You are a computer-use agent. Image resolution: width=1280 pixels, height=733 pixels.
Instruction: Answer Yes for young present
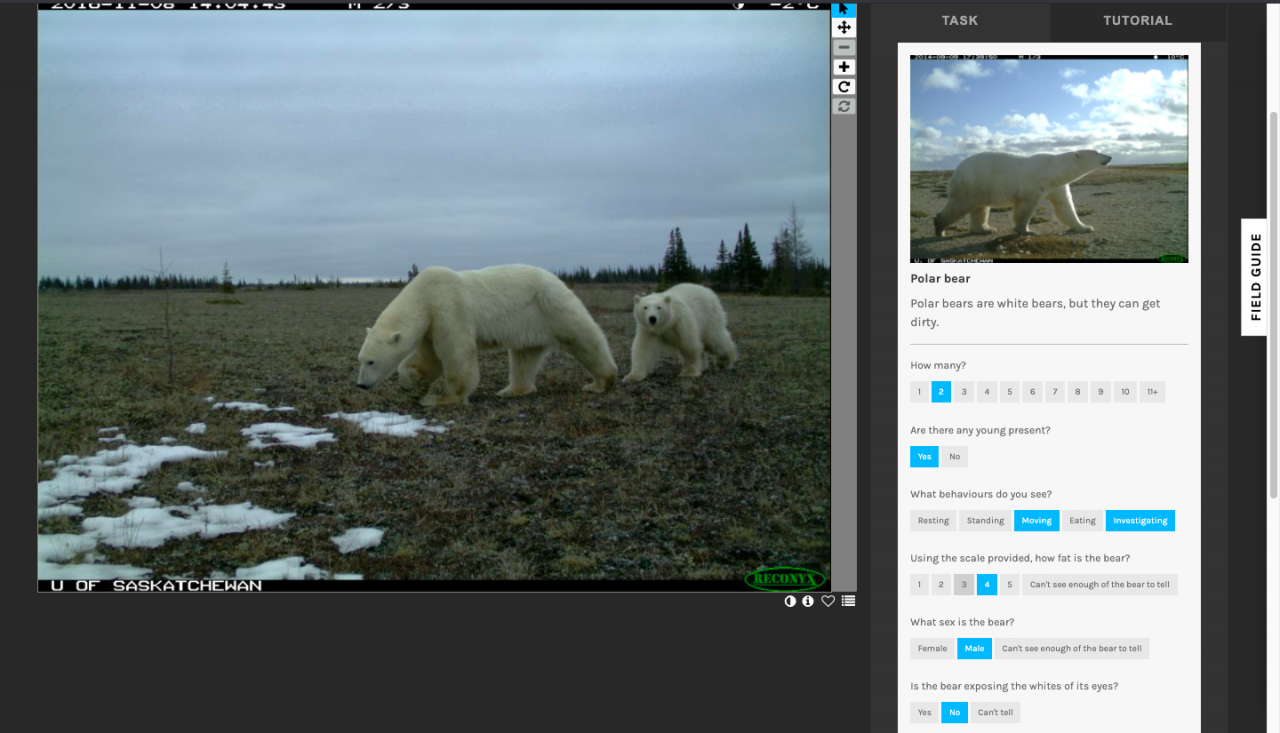(924, 457)
